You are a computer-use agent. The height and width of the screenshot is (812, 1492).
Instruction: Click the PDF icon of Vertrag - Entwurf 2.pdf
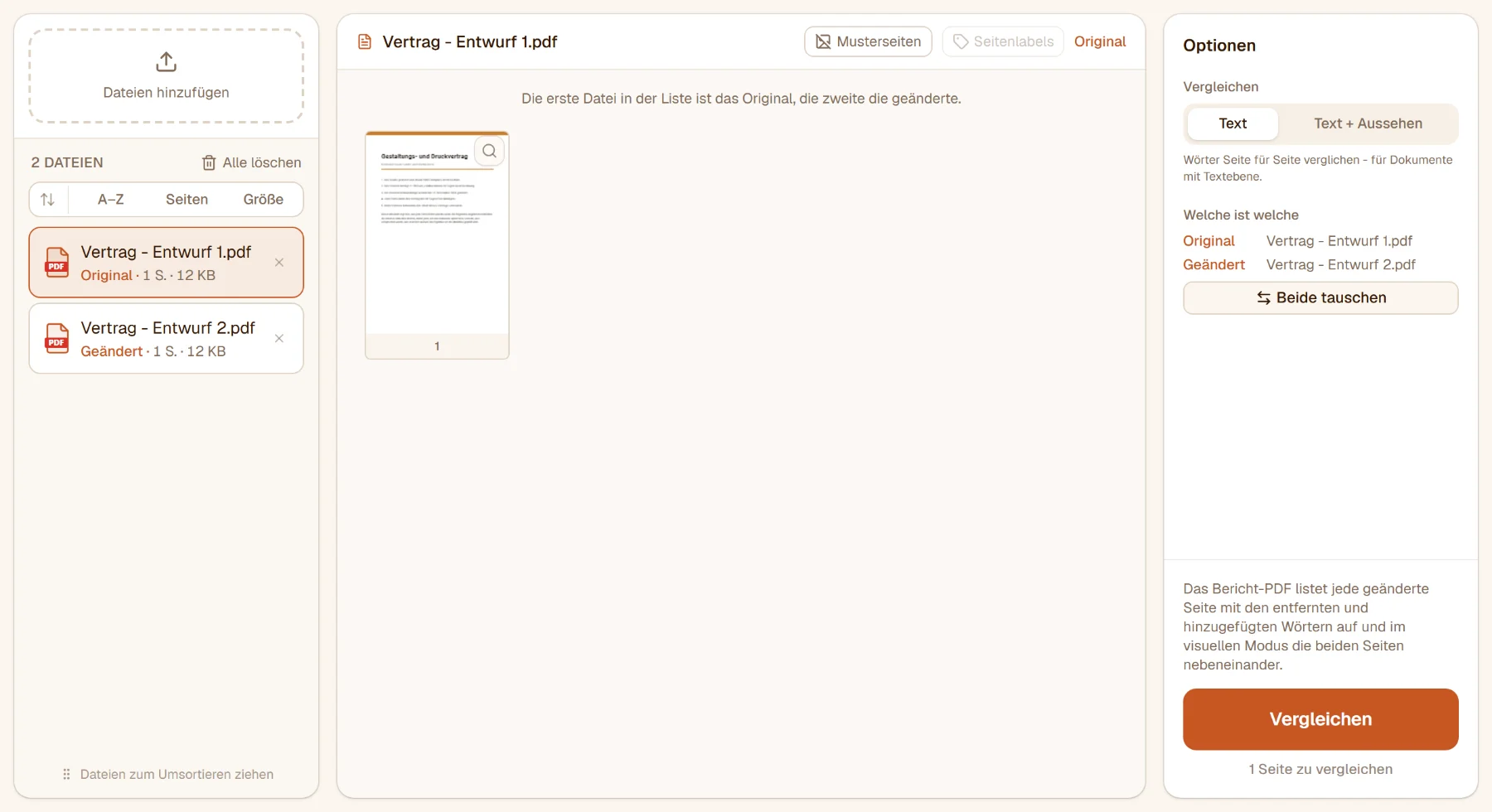(57, 338)
